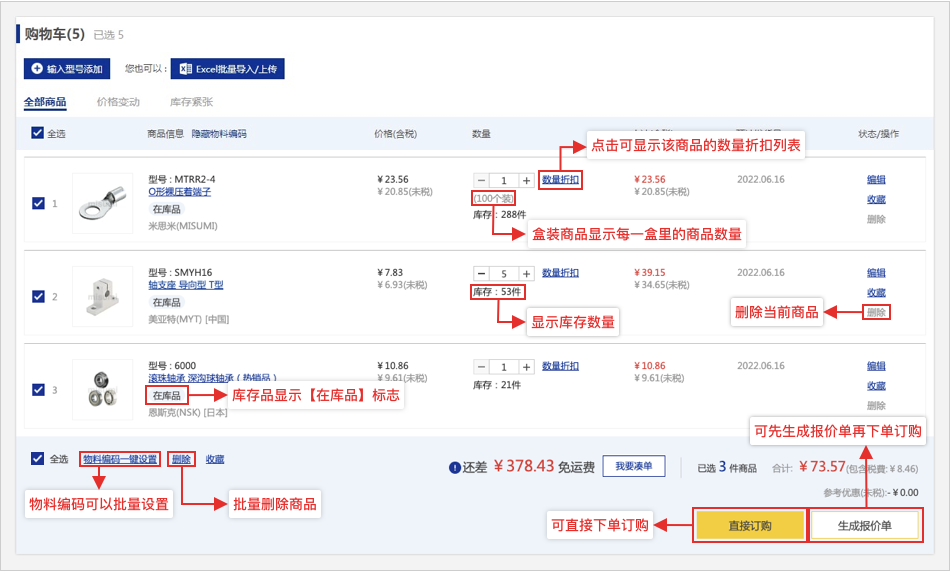
Task: Uncheck the top 全选 checkbox
Action: click(38, 133)
